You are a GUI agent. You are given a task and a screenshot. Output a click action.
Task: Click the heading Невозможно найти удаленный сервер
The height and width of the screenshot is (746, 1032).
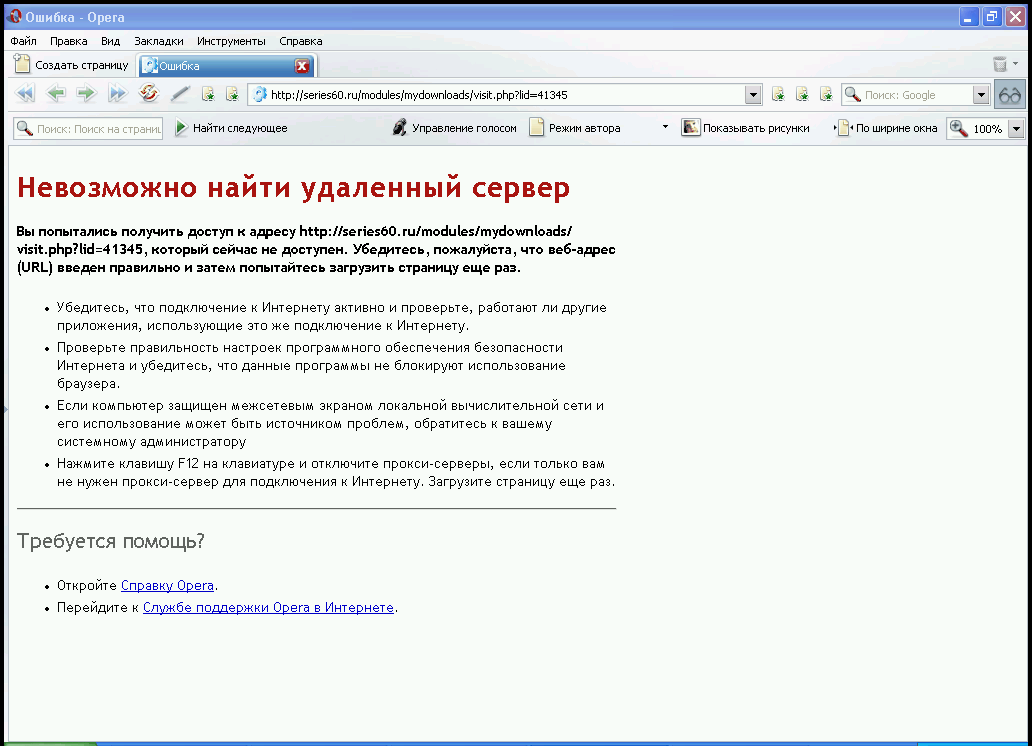pos(294,188)
